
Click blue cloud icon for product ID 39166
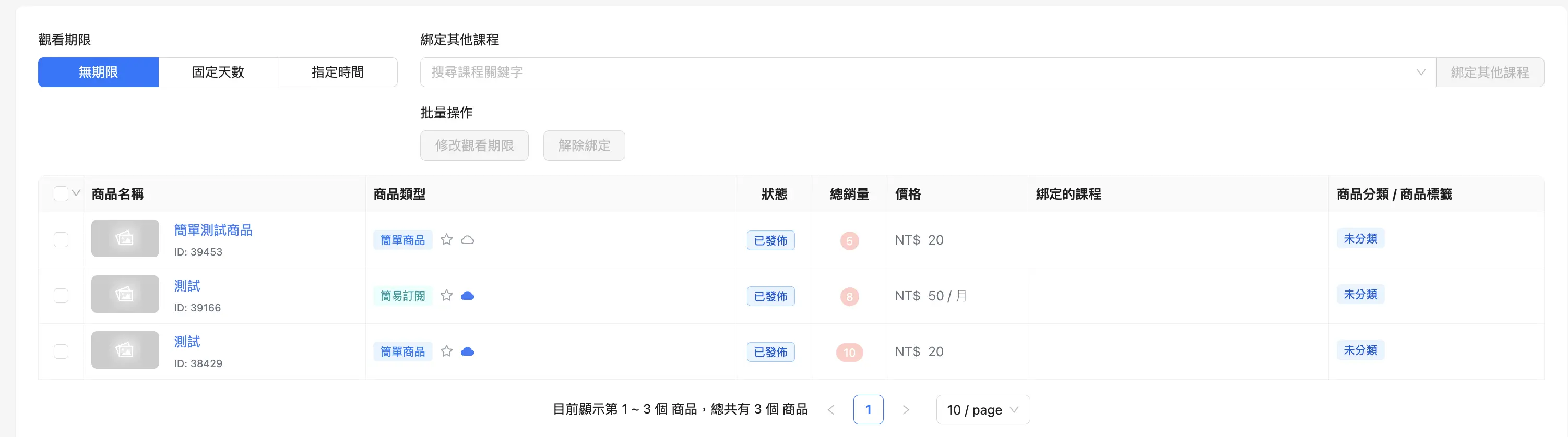coord(468,296)
